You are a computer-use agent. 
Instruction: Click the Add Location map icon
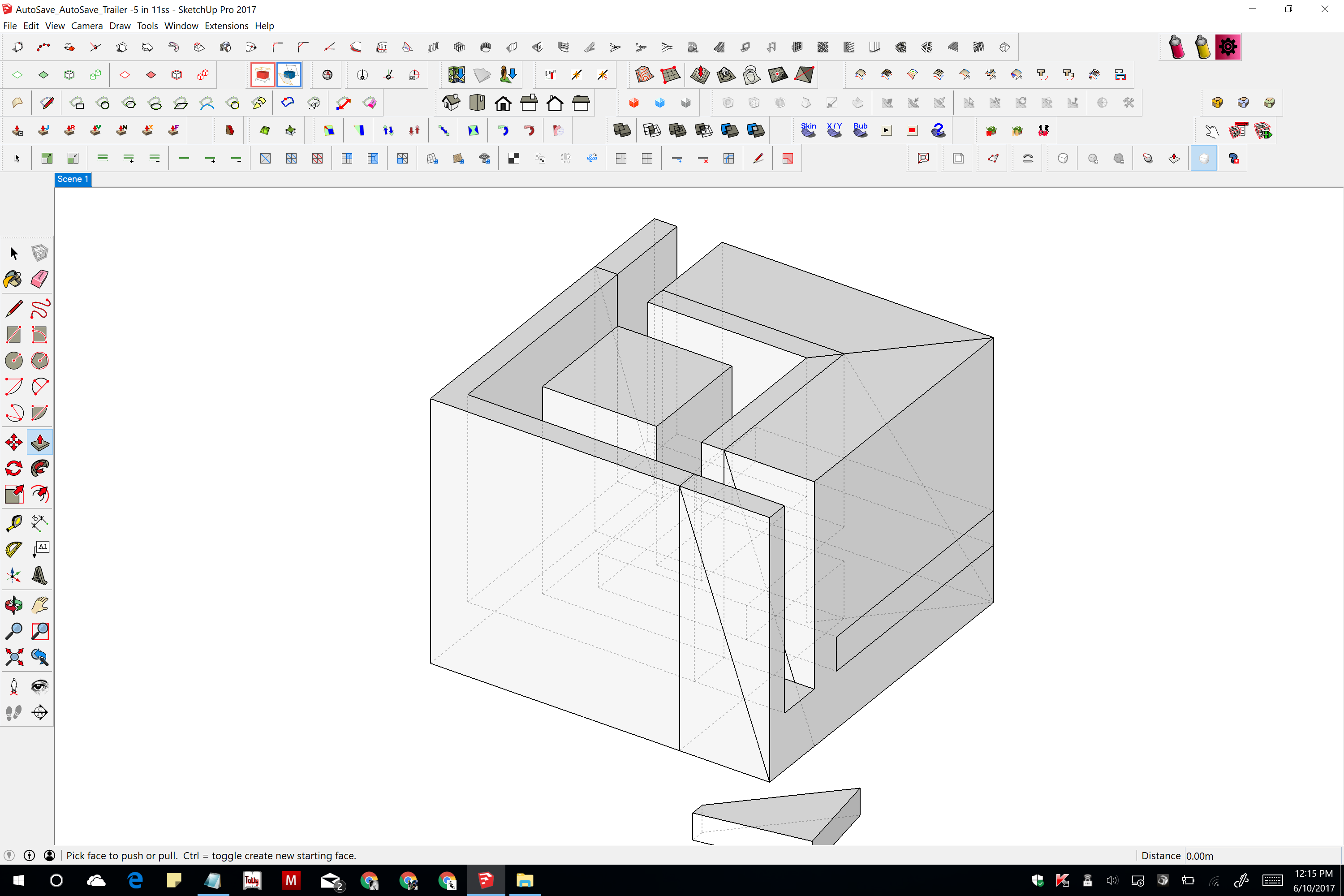pyautogui.click(x=456, y=74)
